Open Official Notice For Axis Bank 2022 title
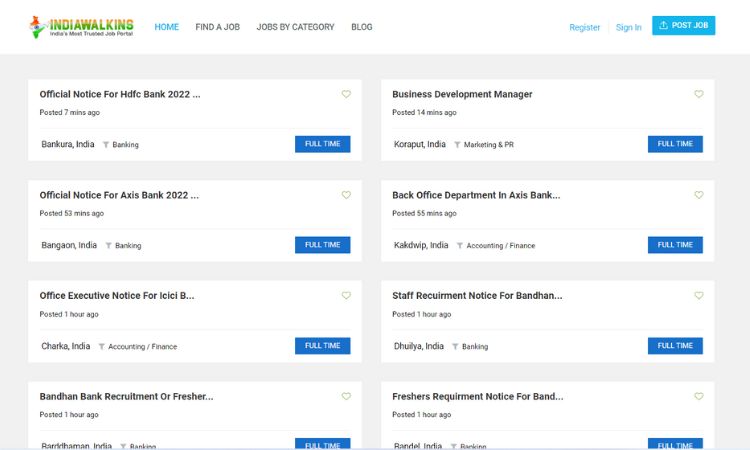The image size is (750, 450). click(x=119, y=195)
